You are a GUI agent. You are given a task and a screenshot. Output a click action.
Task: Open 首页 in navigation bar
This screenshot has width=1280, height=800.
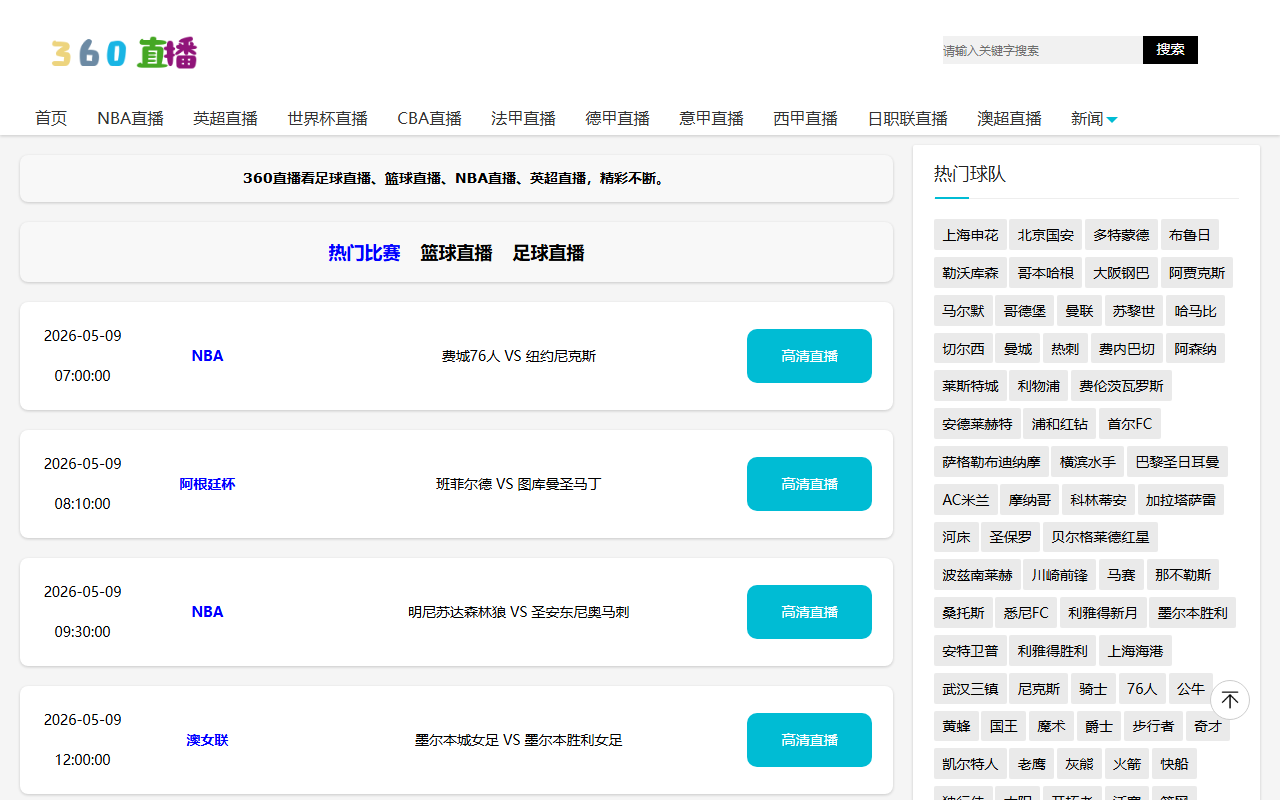pyautogui.click(x=51, y=118)
